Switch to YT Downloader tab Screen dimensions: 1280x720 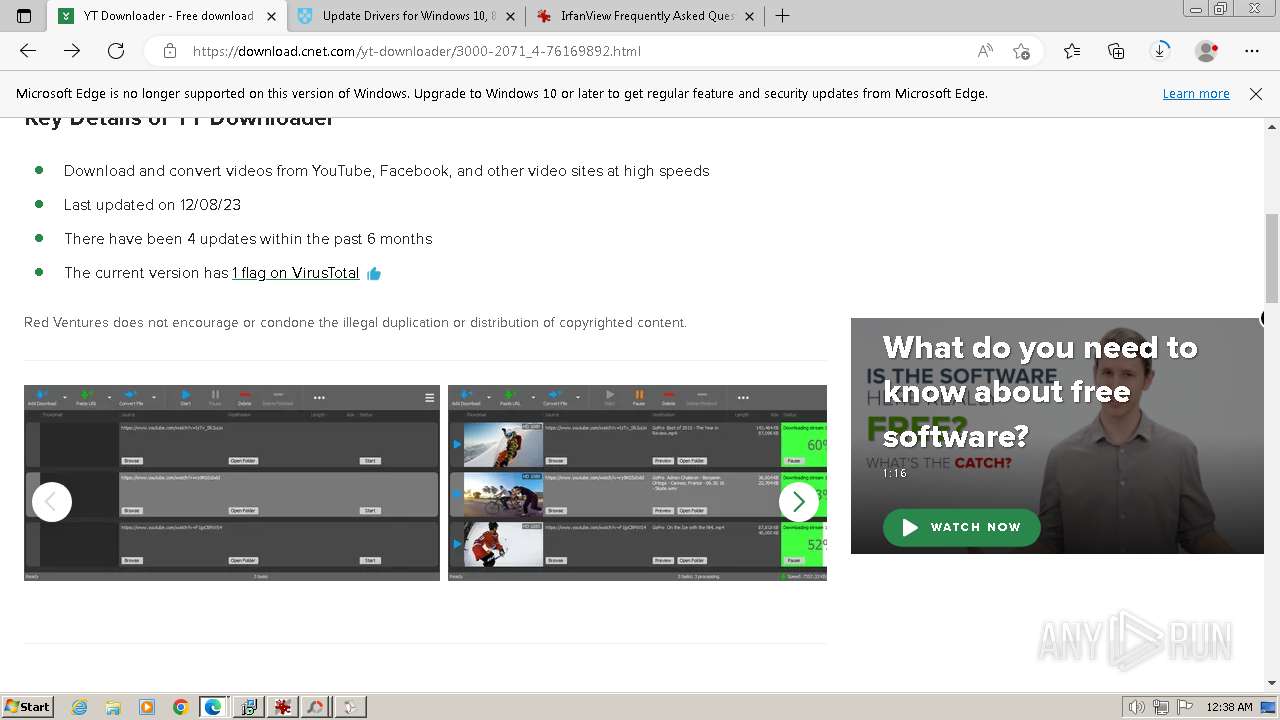coord(168,16)
